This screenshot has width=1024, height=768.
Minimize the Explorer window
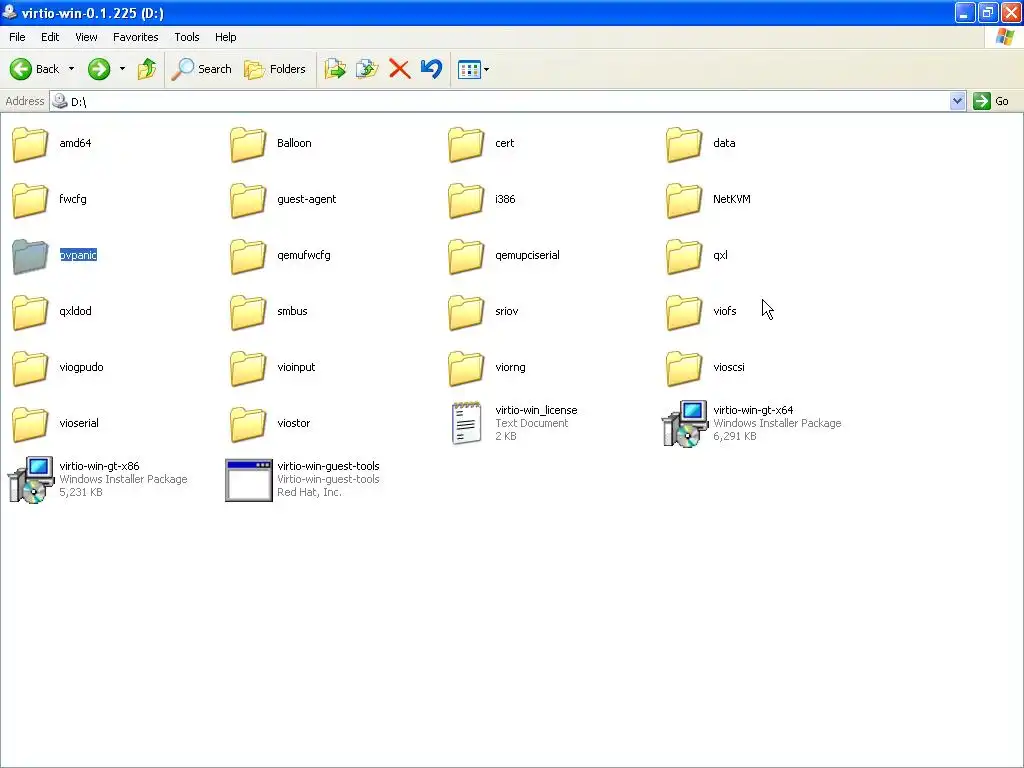[x=965, y=12]
